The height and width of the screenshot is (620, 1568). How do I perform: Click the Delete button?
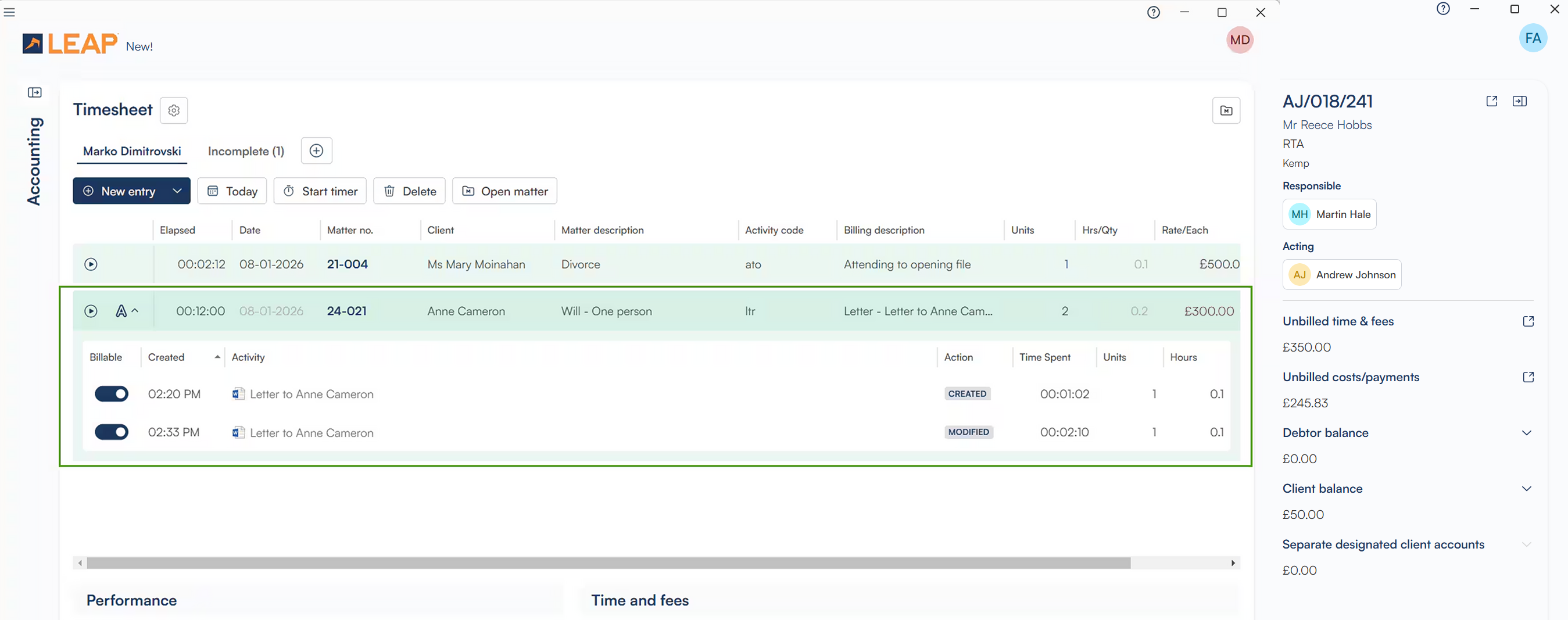409,191
